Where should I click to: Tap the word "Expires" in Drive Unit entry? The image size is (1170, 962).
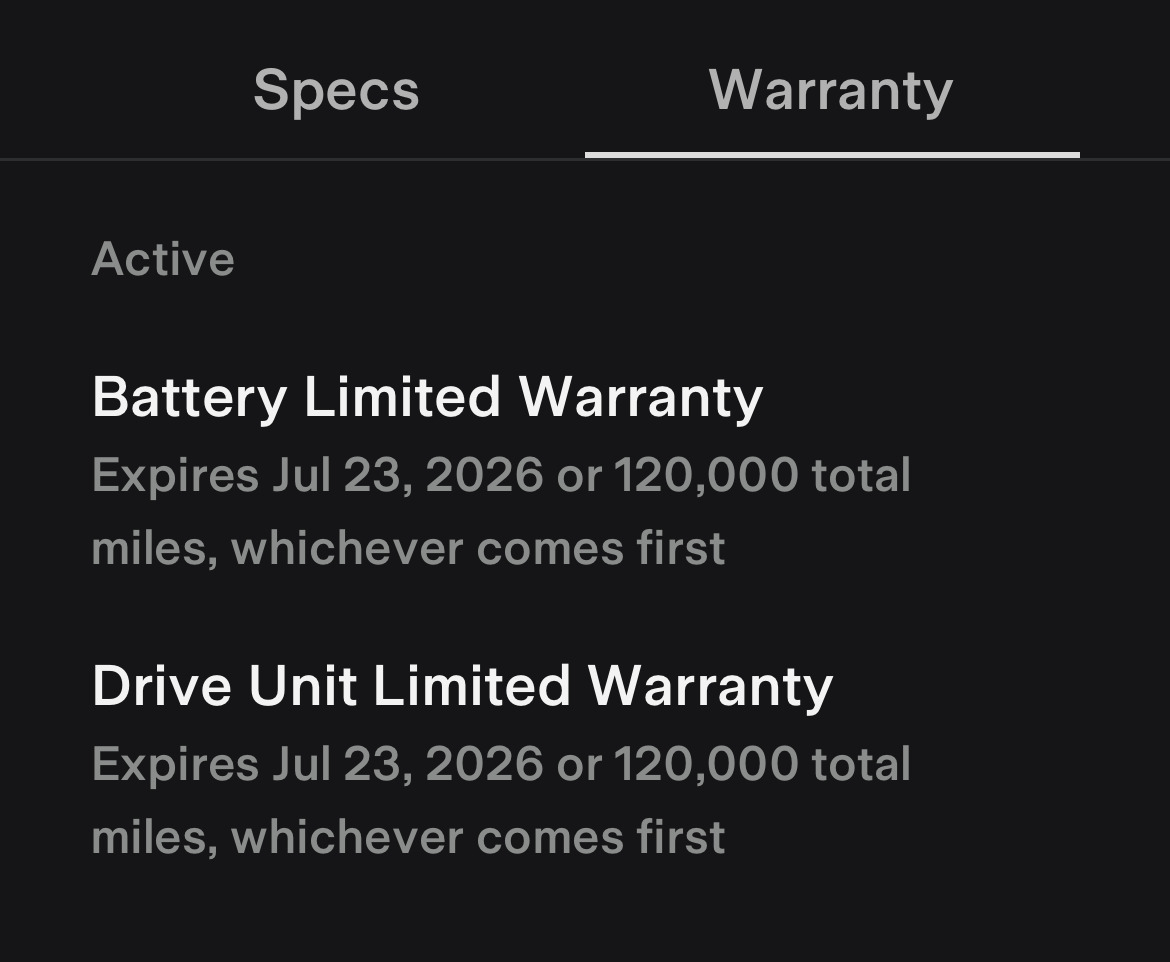175,765
